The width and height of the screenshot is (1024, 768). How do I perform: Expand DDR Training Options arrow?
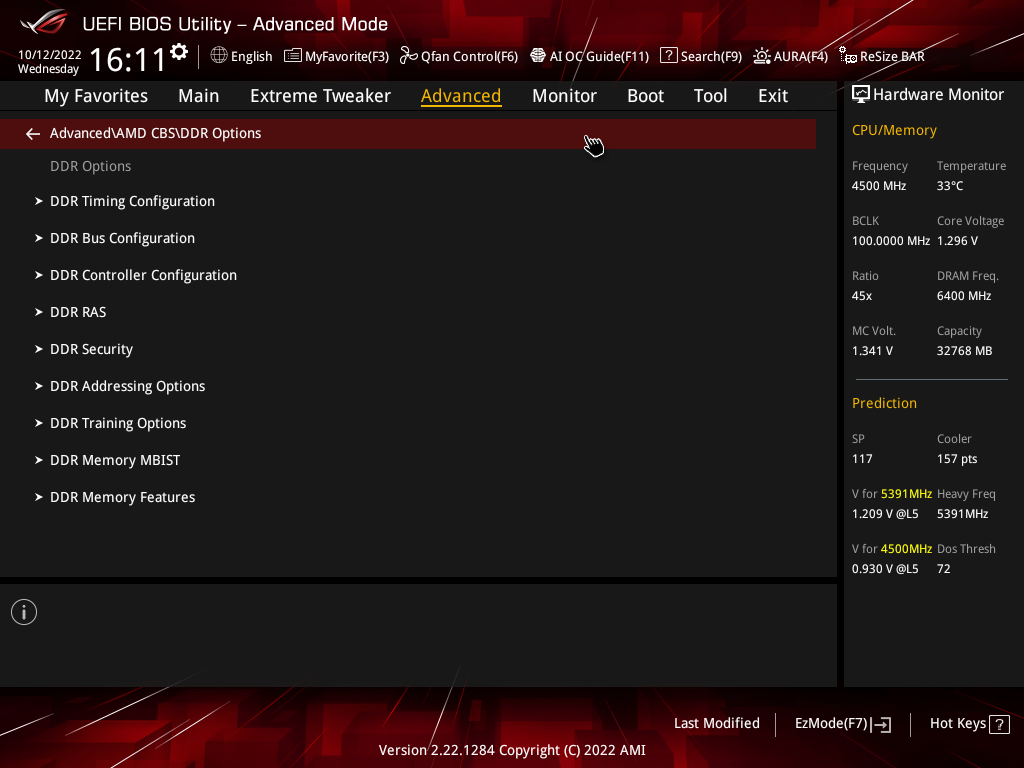pyautogui.click(x=39, y=423)
